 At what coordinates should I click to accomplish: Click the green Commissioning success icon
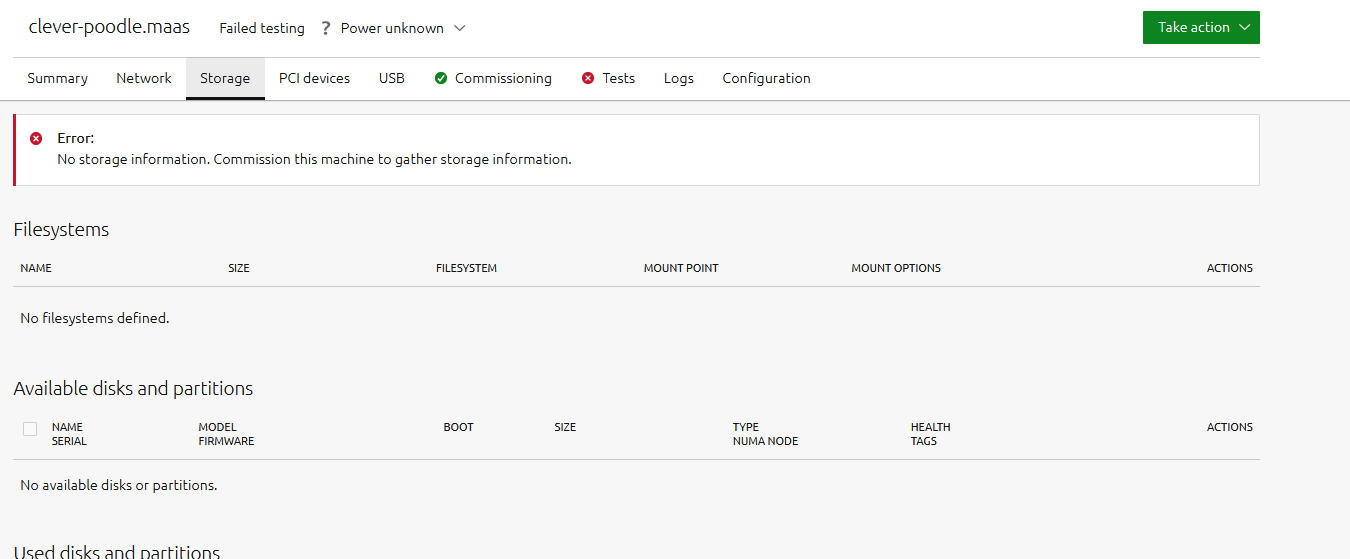441,78
